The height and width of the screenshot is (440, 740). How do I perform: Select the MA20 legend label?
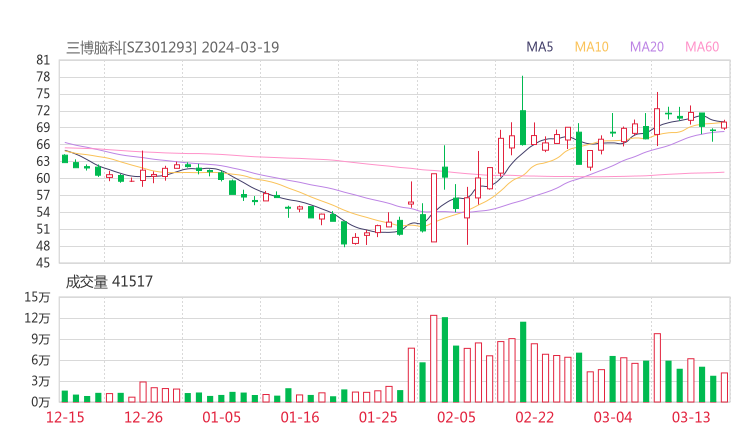tap(647, 47)
